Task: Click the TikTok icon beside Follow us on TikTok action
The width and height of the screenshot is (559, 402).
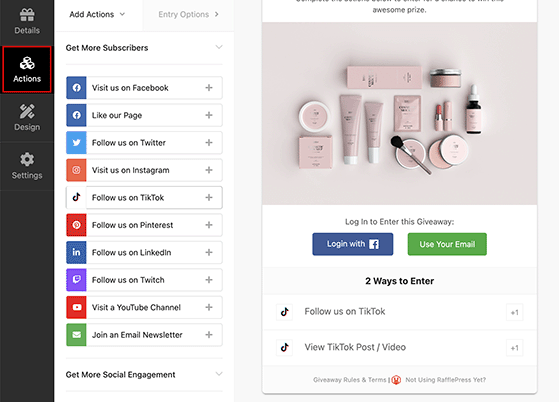Action: coord(76,197)
